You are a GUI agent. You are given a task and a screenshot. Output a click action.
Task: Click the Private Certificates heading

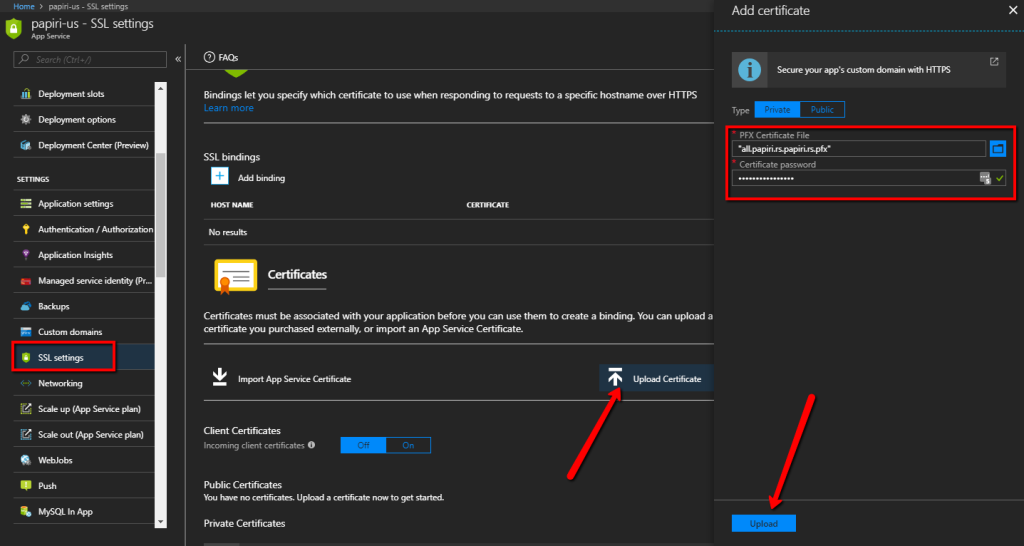[x=244, y=524]
